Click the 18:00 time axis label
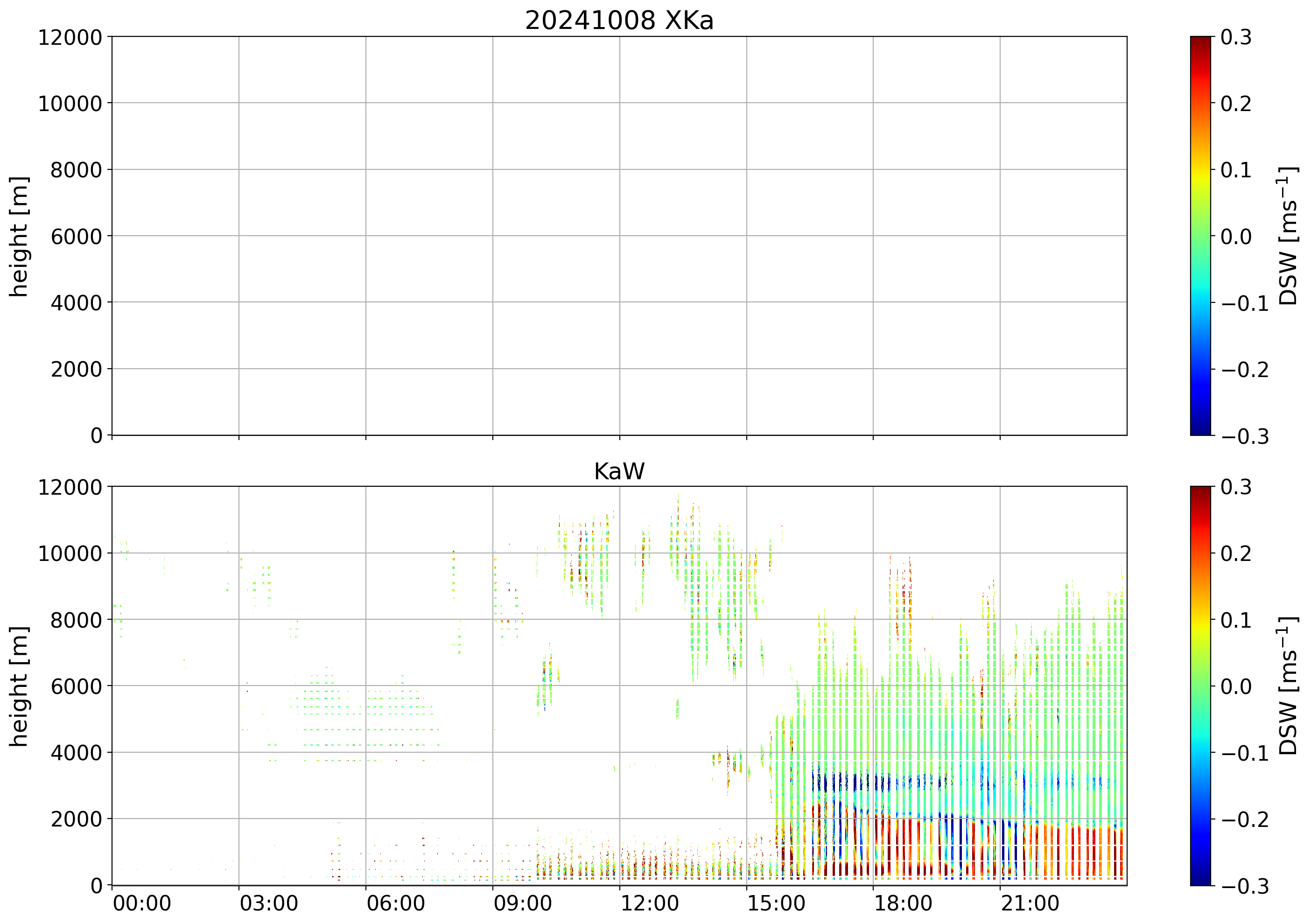1311x924 pixels. [903, 904]
